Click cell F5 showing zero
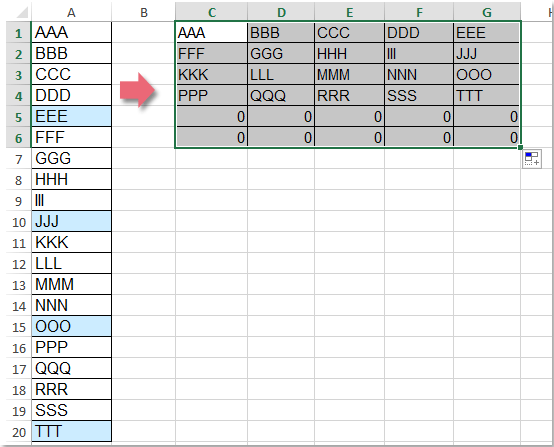The width and height of the screenshot is (554, 447). click(419, 117)
